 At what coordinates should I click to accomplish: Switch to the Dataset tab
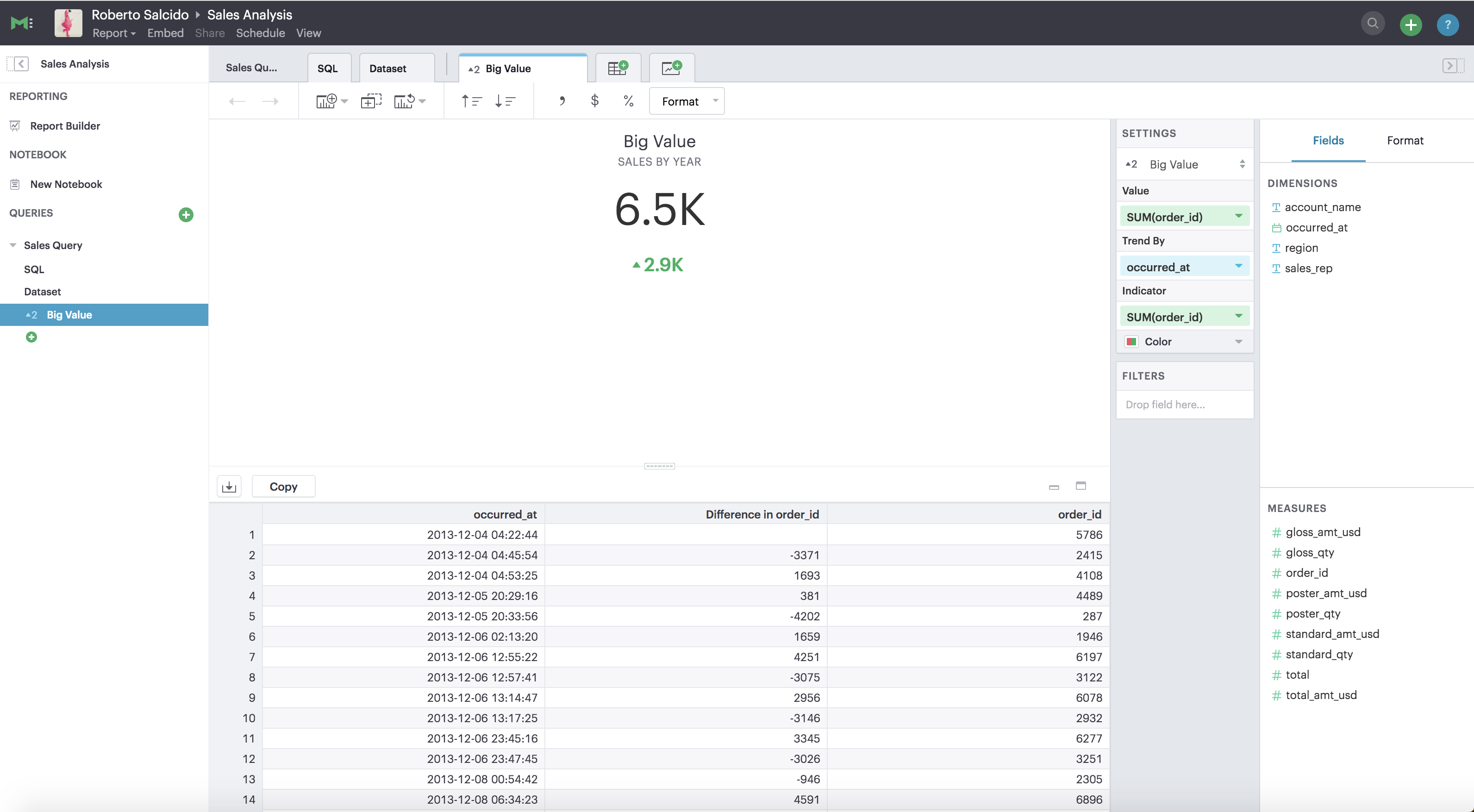coord(388,68)
